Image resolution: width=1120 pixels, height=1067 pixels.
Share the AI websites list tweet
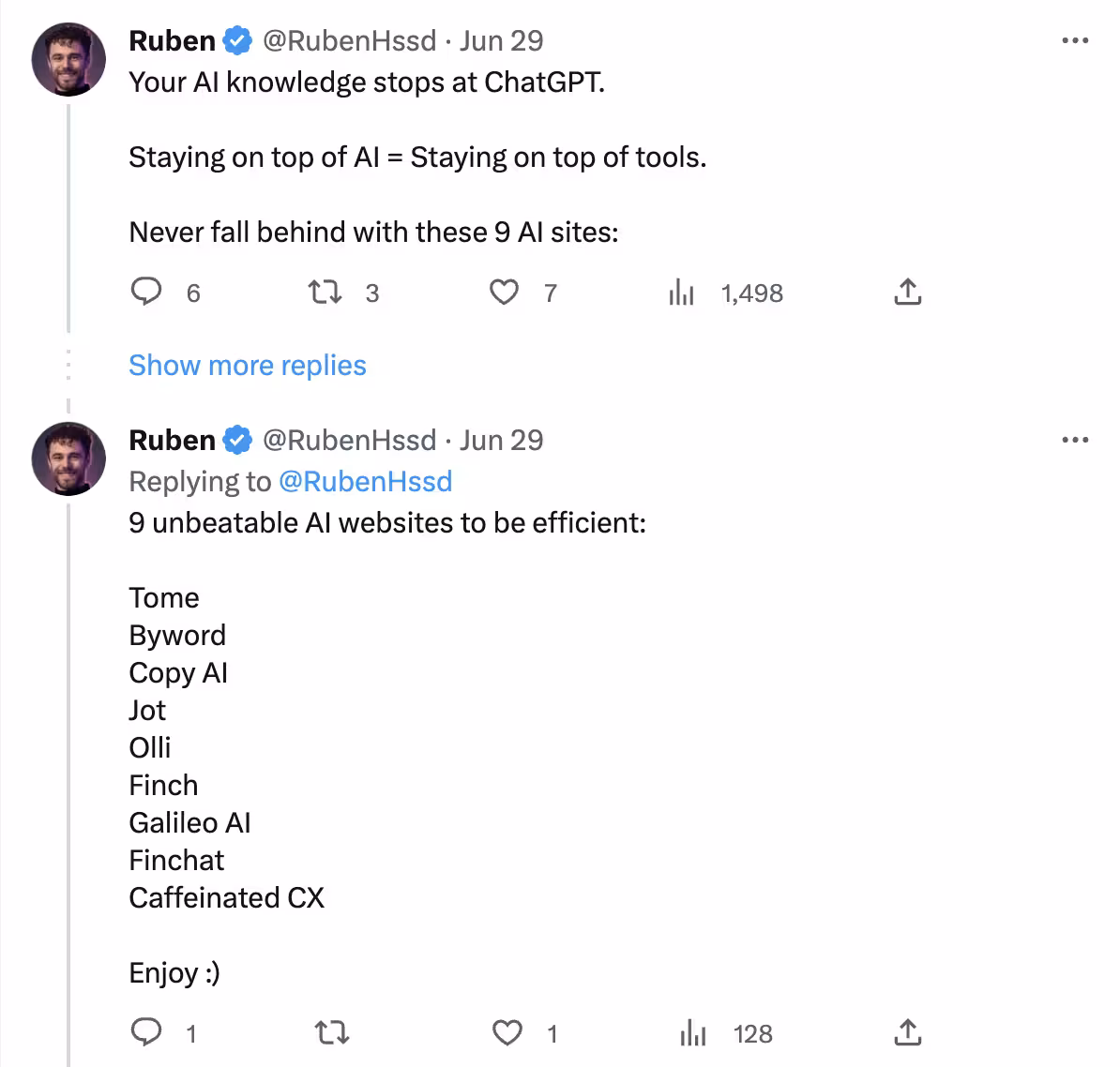[907, 1033]
